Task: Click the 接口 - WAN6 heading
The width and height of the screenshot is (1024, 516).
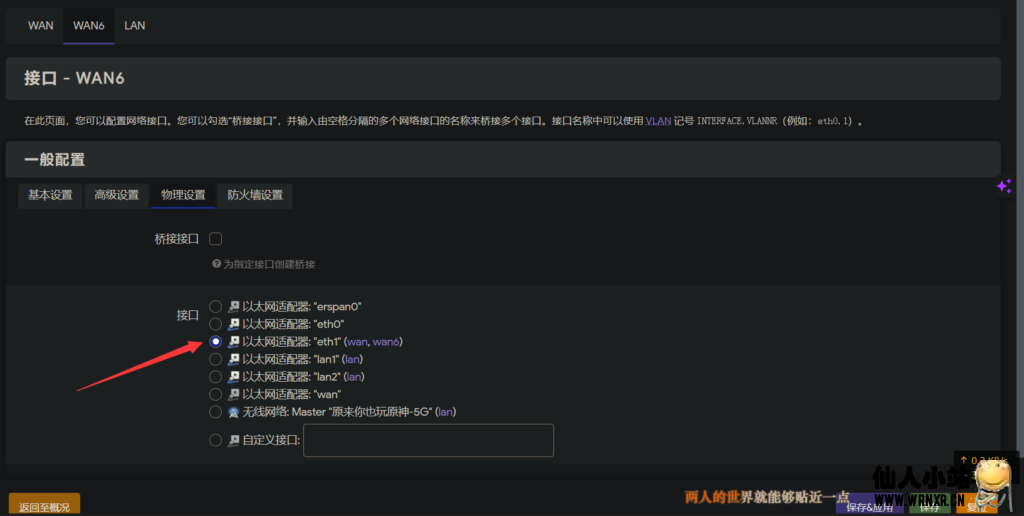Action: tap(74, 79)
